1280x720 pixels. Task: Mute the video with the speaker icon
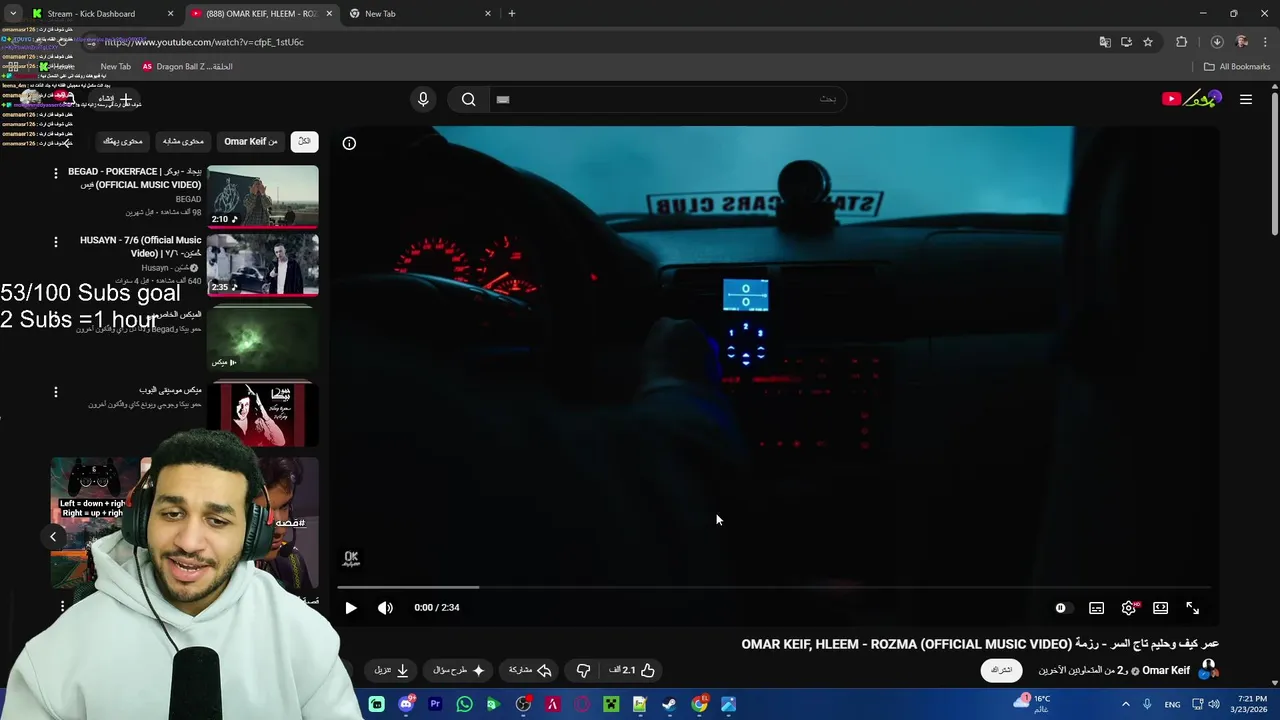point(385,608)
